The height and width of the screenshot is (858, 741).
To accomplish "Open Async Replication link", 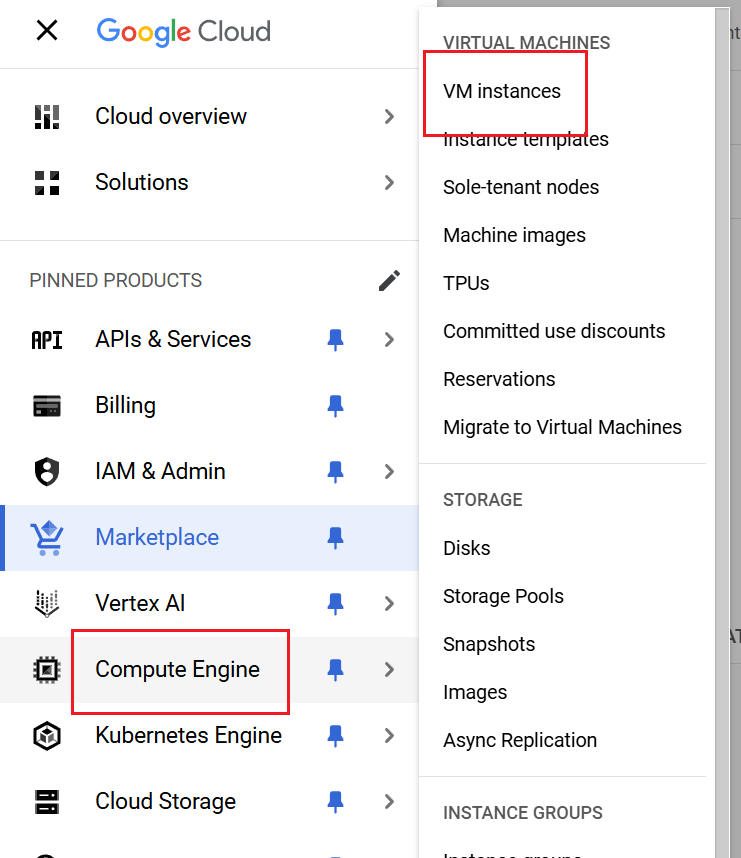I will (520, 740).
